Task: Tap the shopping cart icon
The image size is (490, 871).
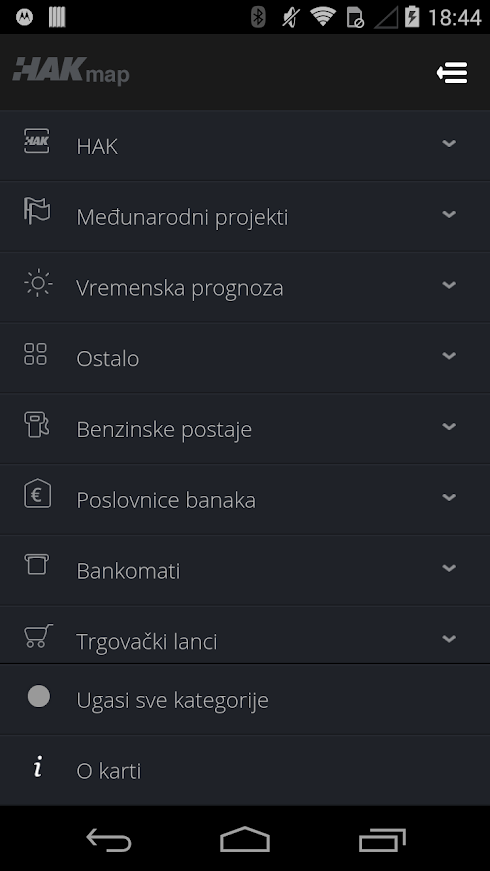Action: pos(39,635)
